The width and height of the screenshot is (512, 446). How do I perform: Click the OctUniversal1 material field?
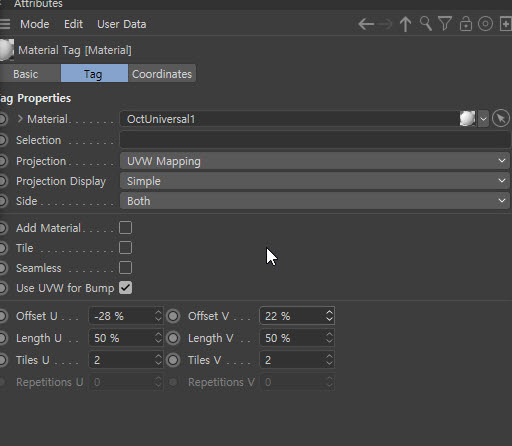point(289,119)
